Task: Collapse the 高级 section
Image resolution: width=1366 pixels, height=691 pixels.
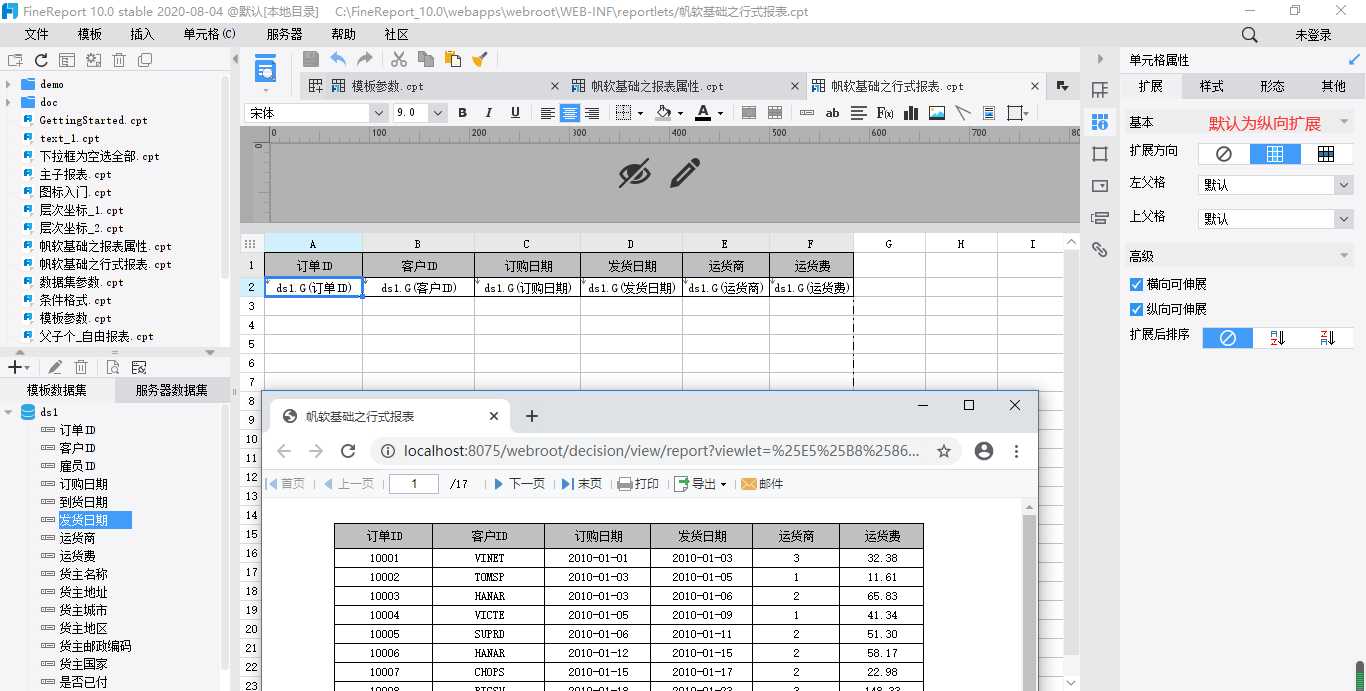Action: pos(1344,256)
